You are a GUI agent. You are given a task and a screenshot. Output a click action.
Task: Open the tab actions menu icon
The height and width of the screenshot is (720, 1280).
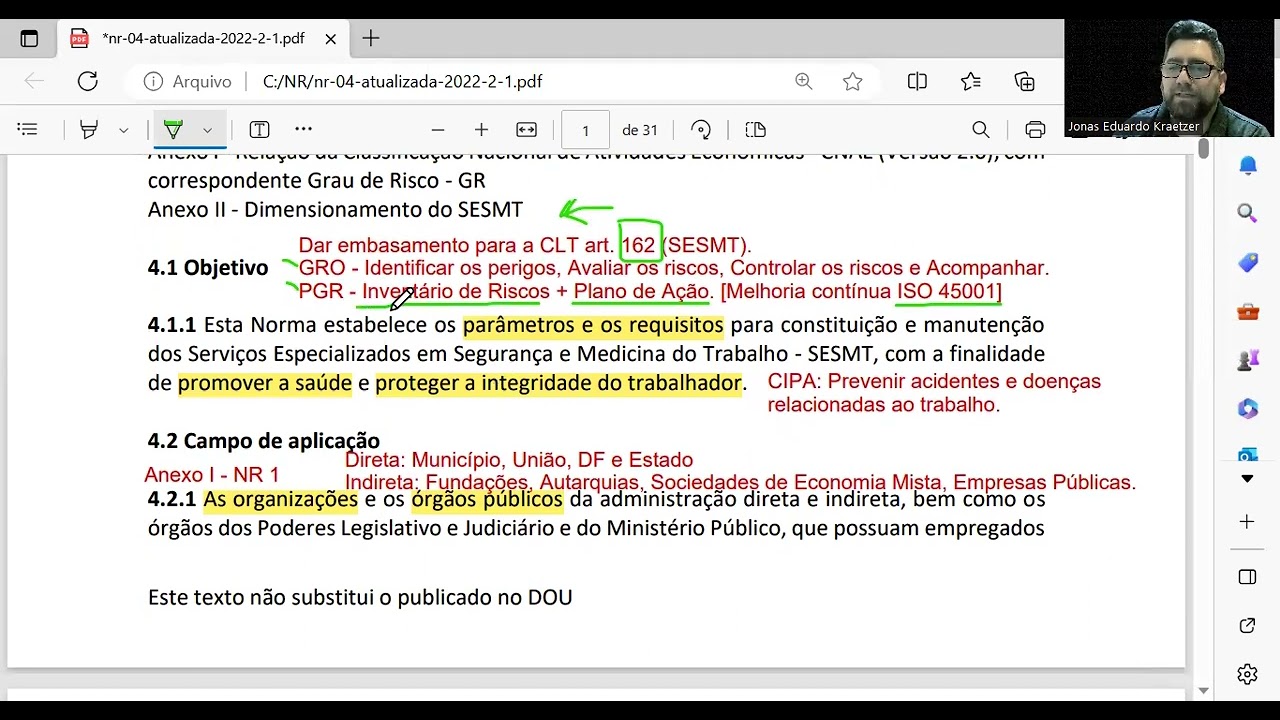pos(29,39)
